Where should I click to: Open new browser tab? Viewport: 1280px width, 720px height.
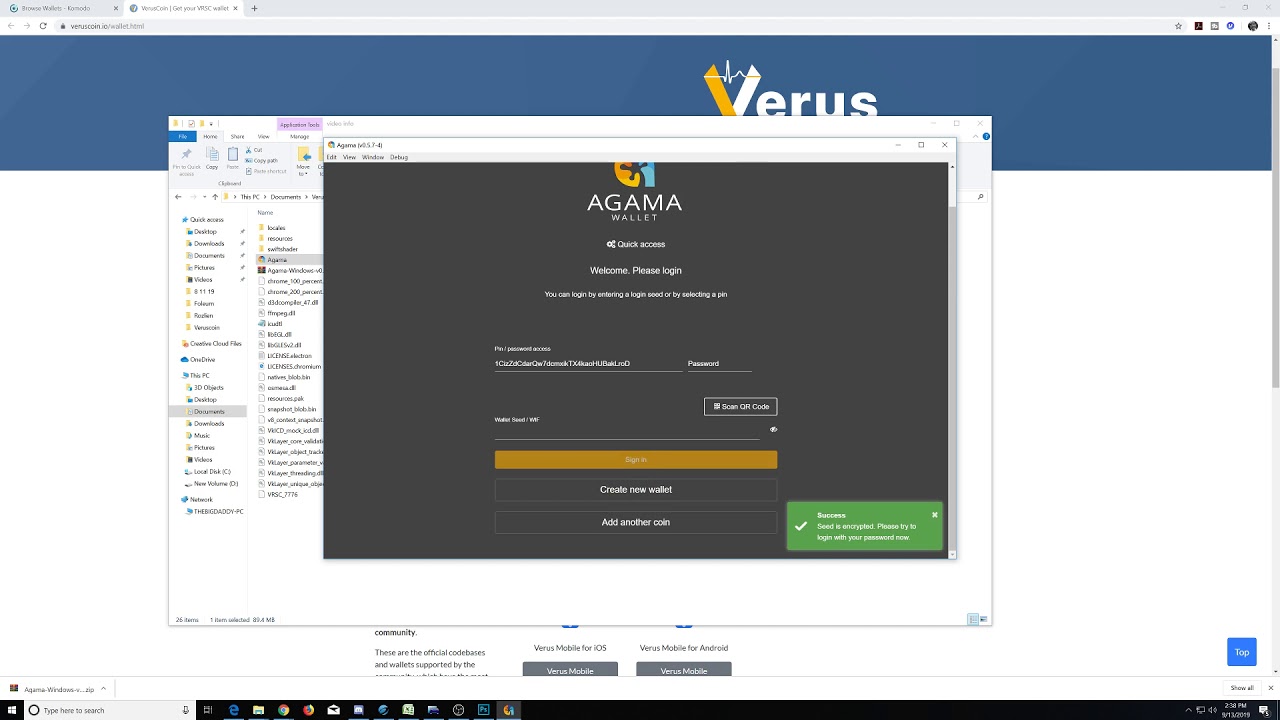click(x=254, y=8)
